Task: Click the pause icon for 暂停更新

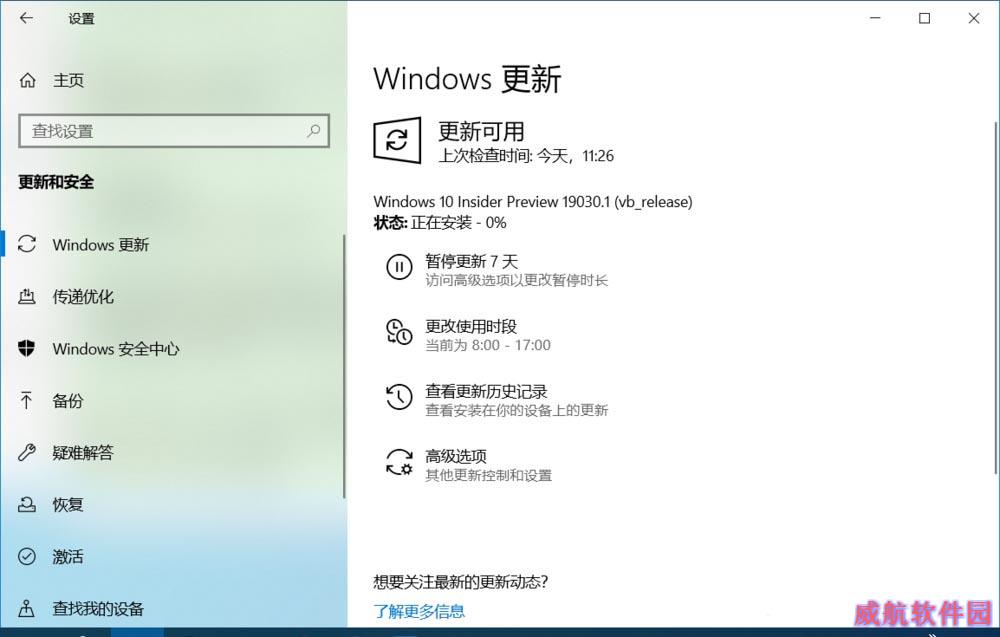Action: point(399,267)
